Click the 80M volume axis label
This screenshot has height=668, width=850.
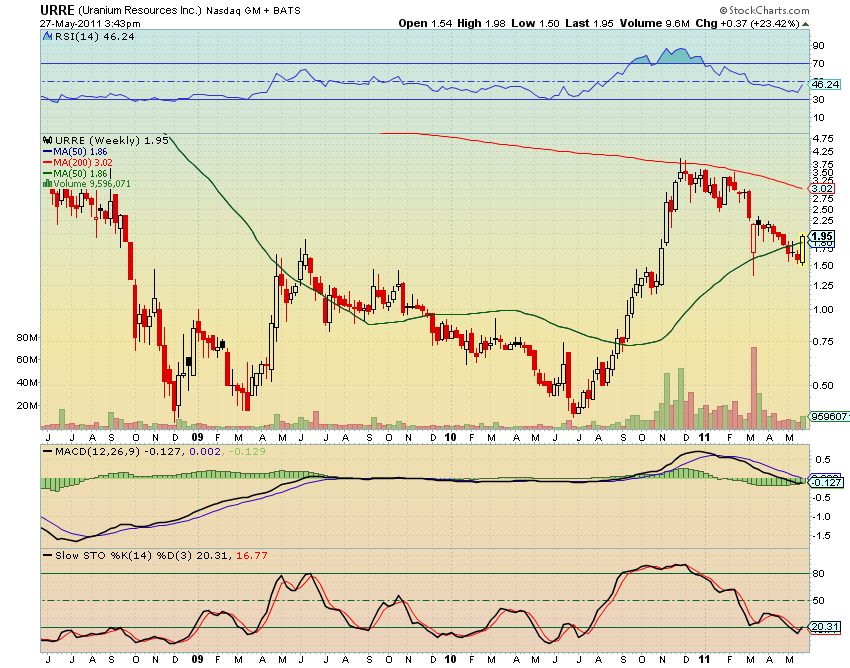click(27, 337)
